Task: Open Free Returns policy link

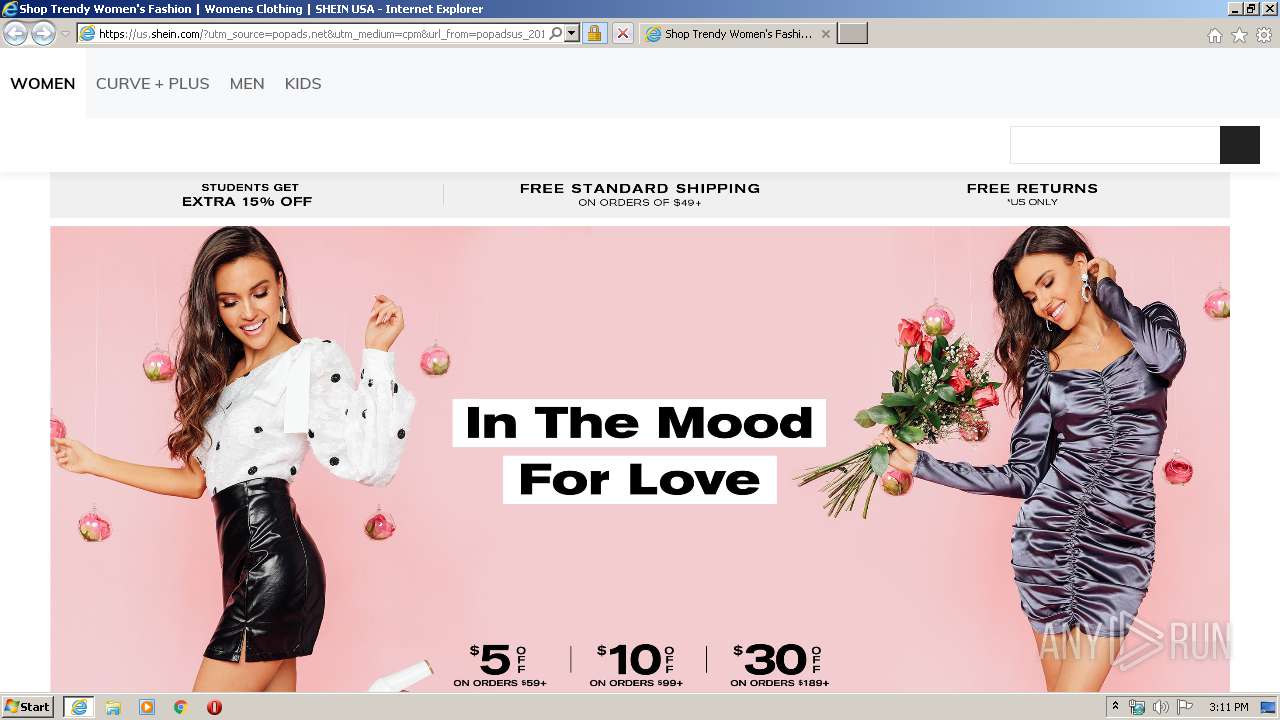Action: [1032, 195]
